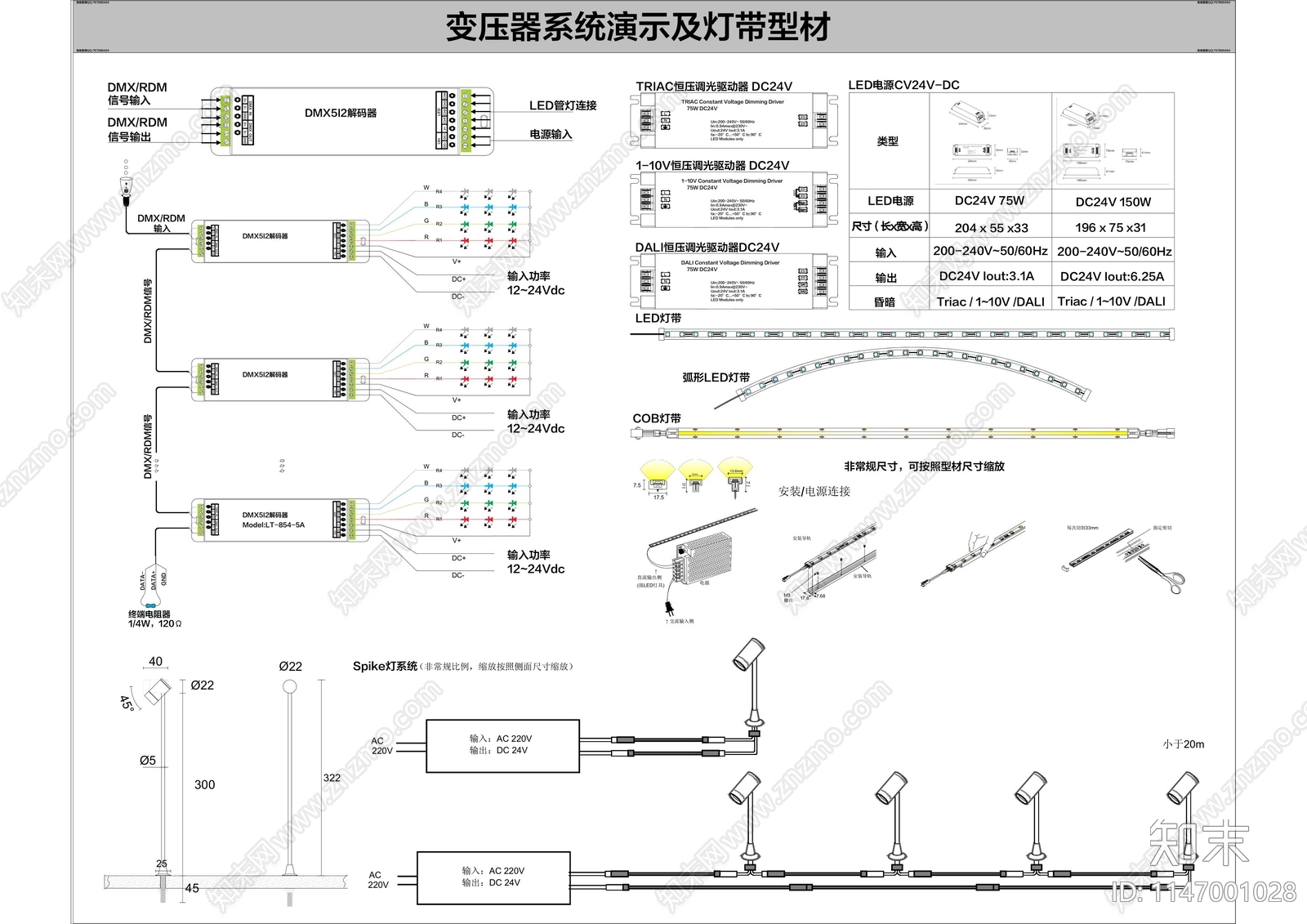
Task: Click the DMX cable plug illustration
Action: point(126,184)
